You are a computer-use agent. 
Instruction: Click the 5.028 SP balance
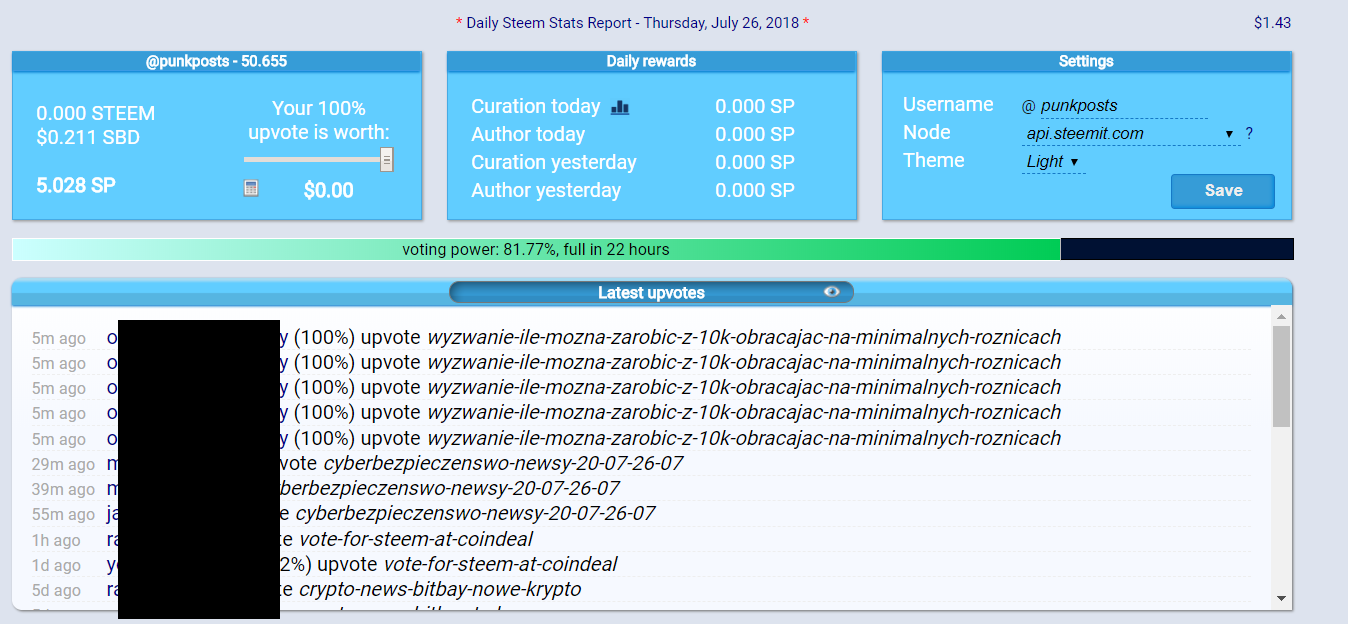tap(76, 185)
